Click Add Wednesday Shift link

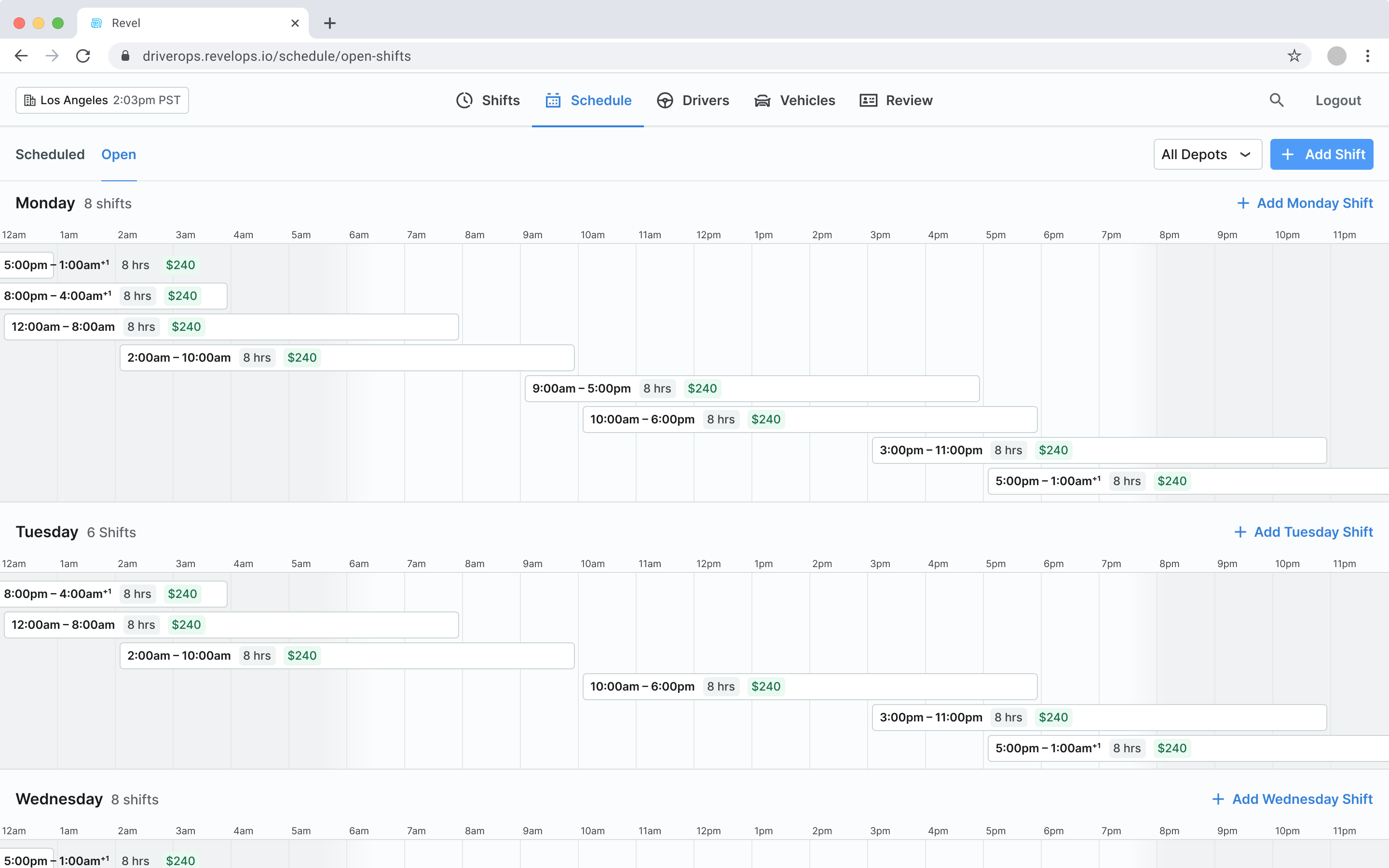[1292, 799]
